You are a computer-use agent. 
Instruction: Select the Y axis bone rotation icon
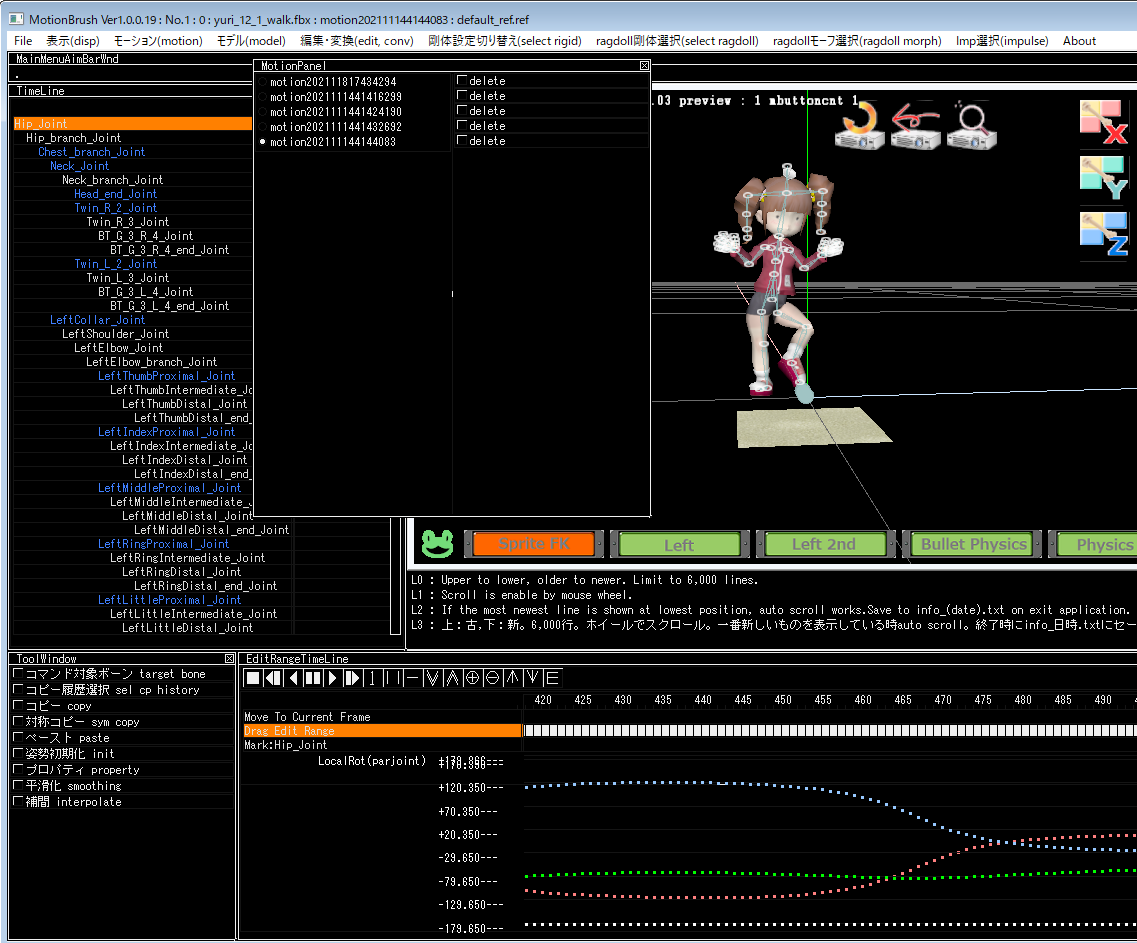click(x=1104, y=180)
